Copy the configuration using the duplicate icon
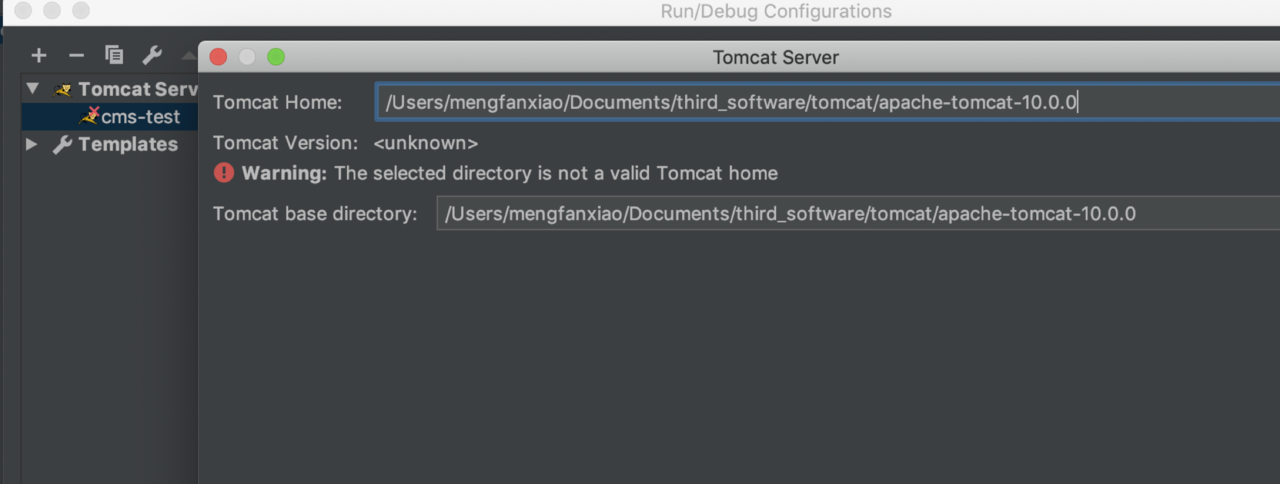Viewport: 1280px width, 484px height. tap(114, 55)
